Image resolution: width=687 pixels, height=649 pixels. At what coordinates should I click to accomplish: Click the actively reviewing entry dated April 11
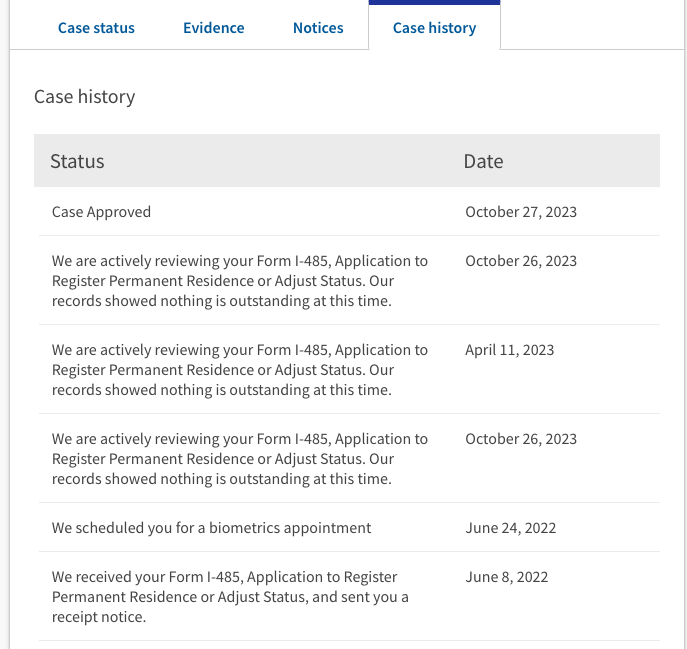[x=240, y=370]
